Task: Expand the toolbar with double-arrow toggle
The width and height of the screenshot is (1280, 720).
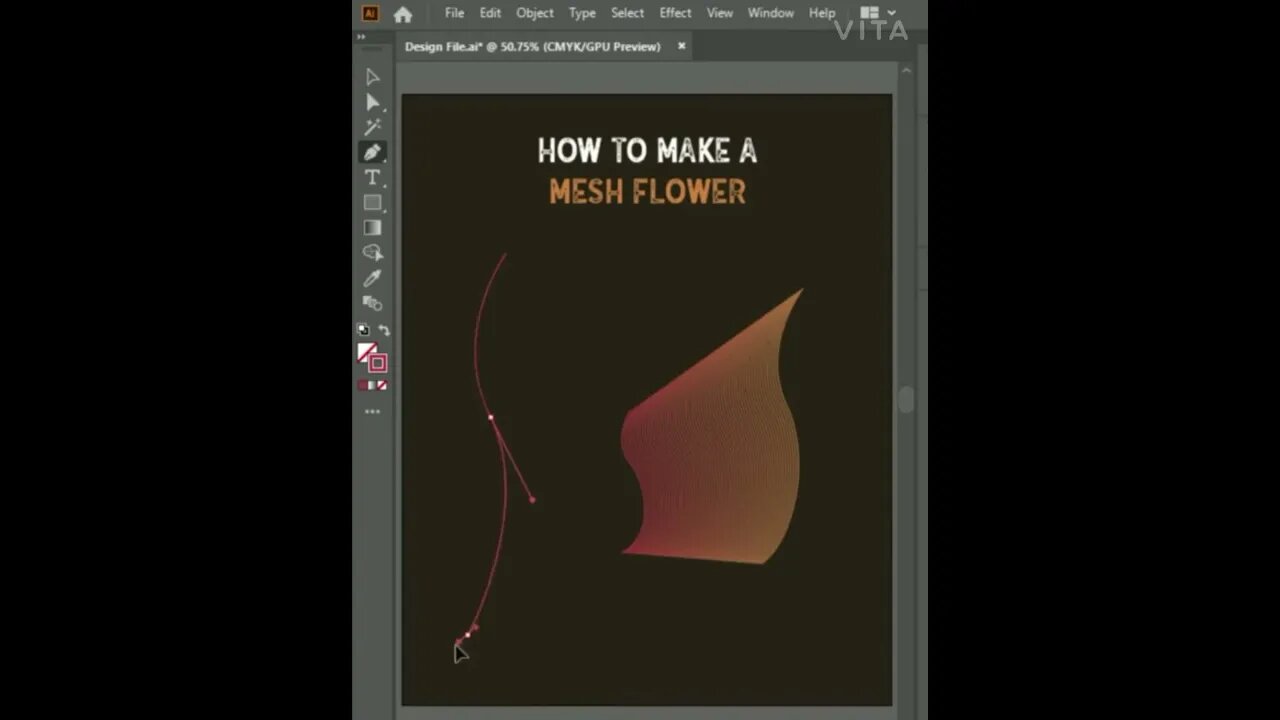Action: pos(362,37)
